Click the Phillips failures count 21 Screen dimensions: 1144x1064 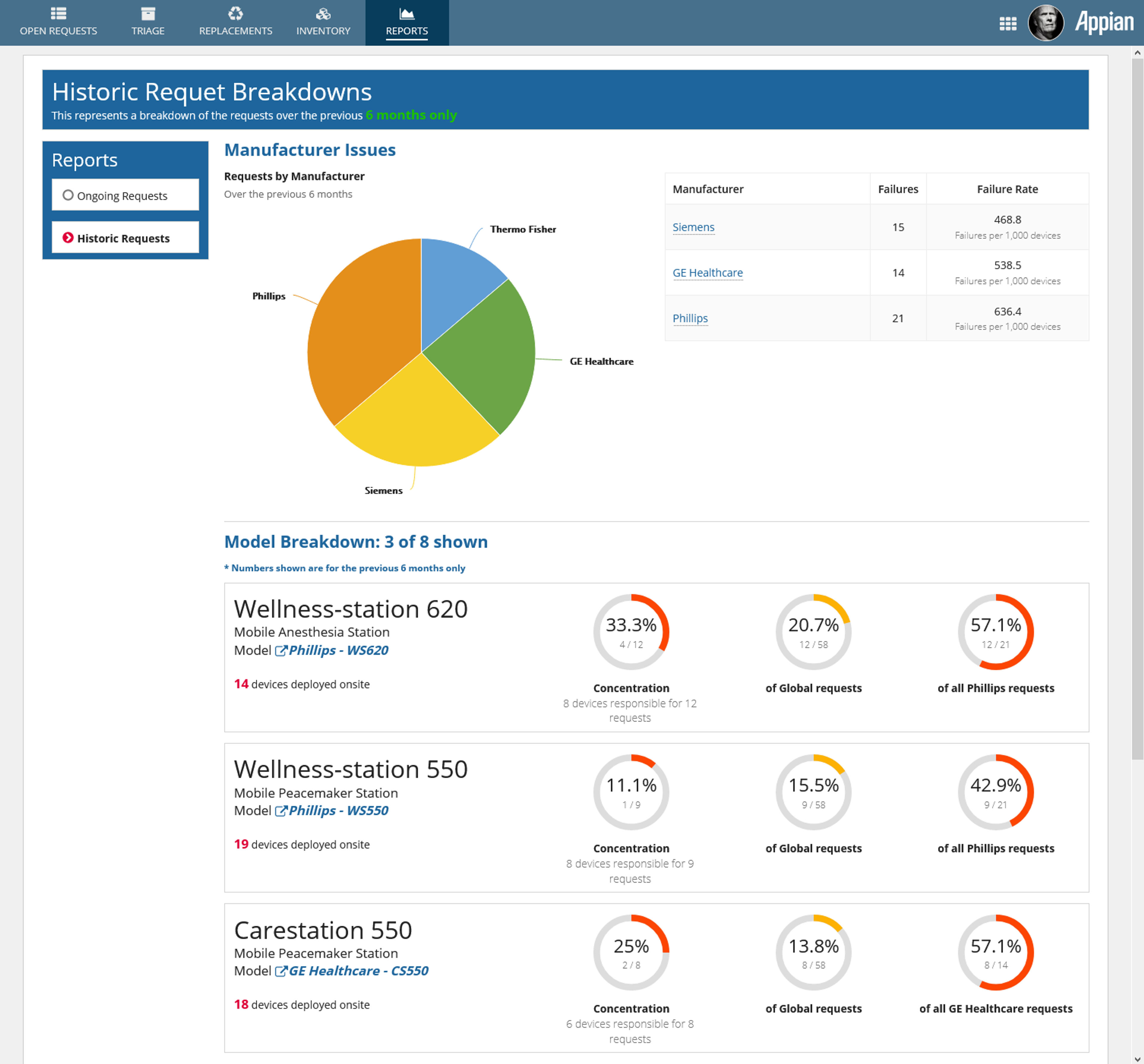tap(898, 318)
